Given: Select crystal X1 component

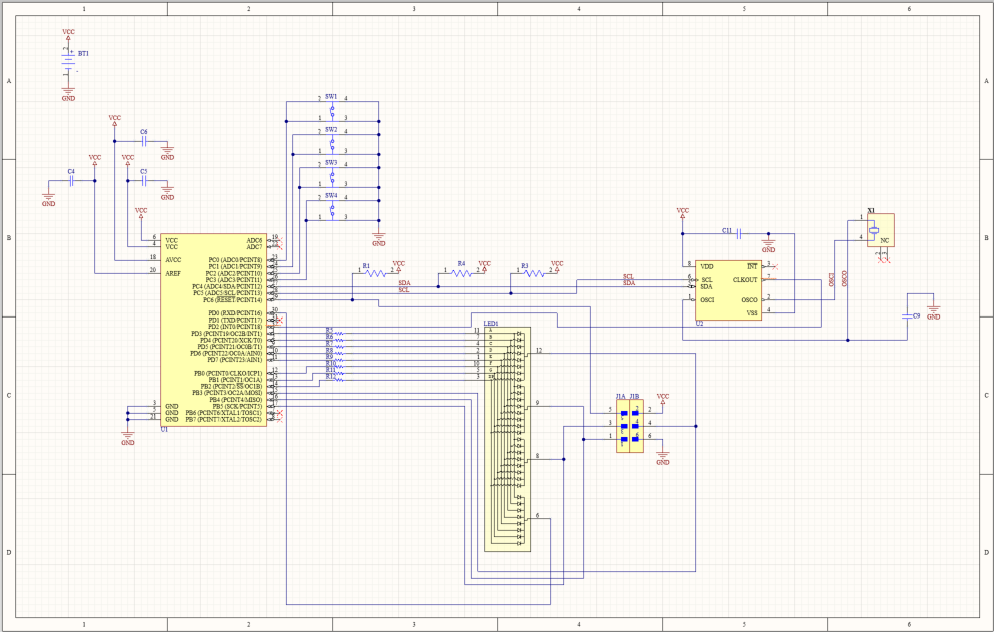Looking at the screenshot, I should (881, 230).
